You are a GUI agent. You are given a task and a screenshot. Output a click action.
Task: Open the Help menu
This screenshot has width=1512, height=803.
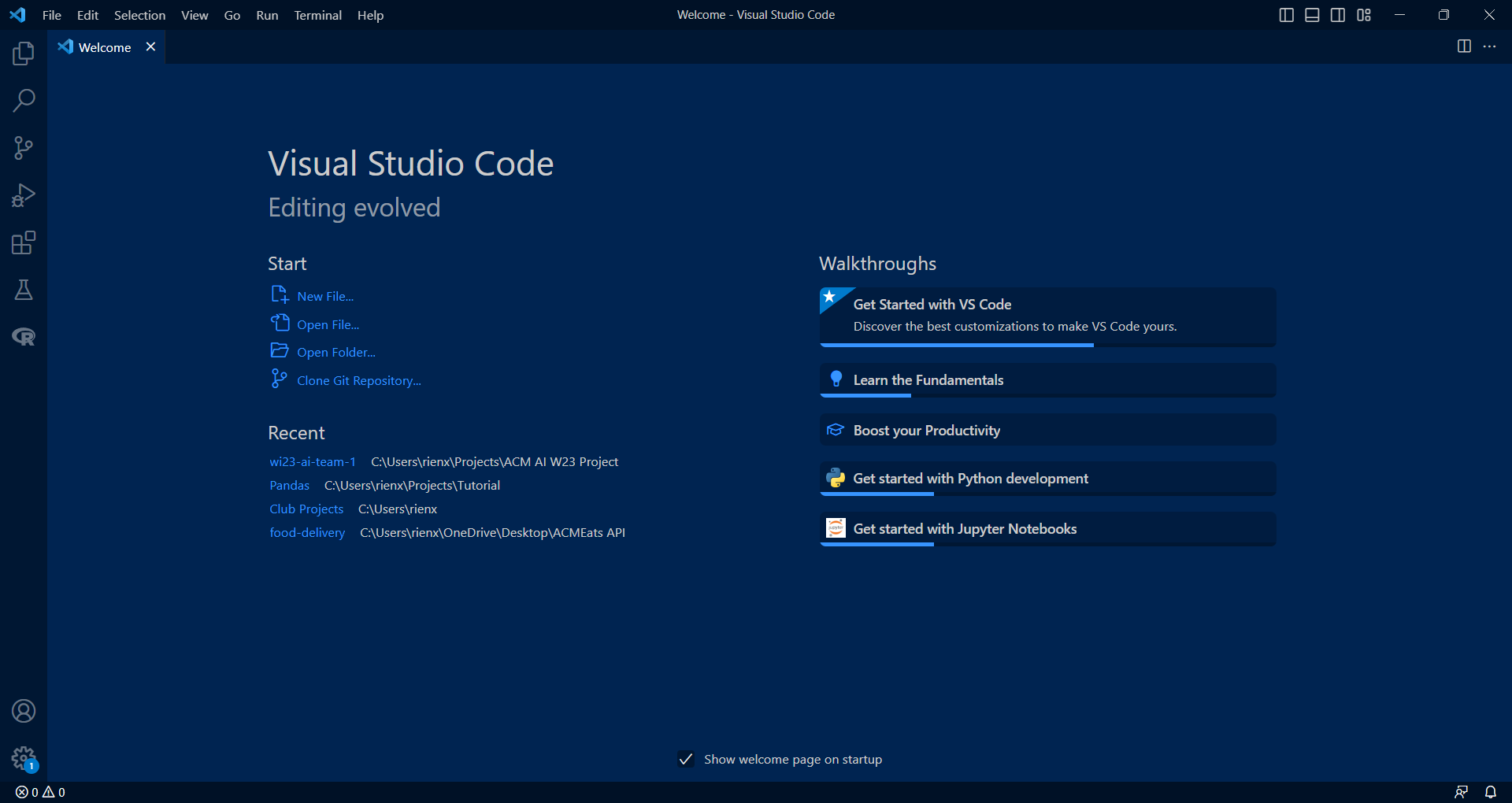pyautogui.click(x=370, y=15)
